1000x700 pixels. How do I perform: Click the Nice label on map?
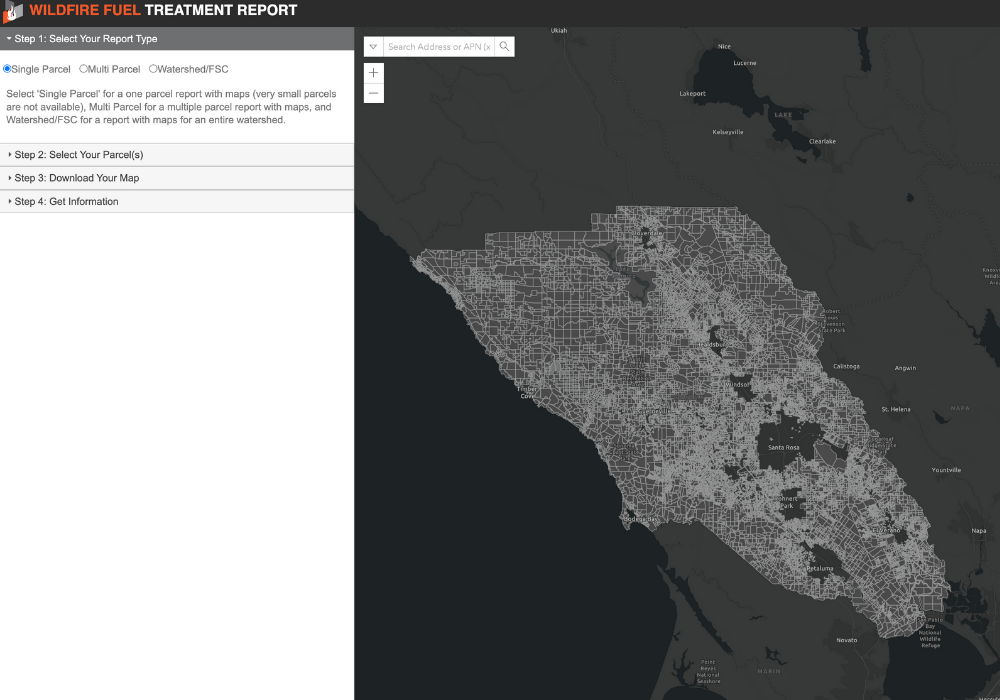pyautogui.click(x=724, y=47)
